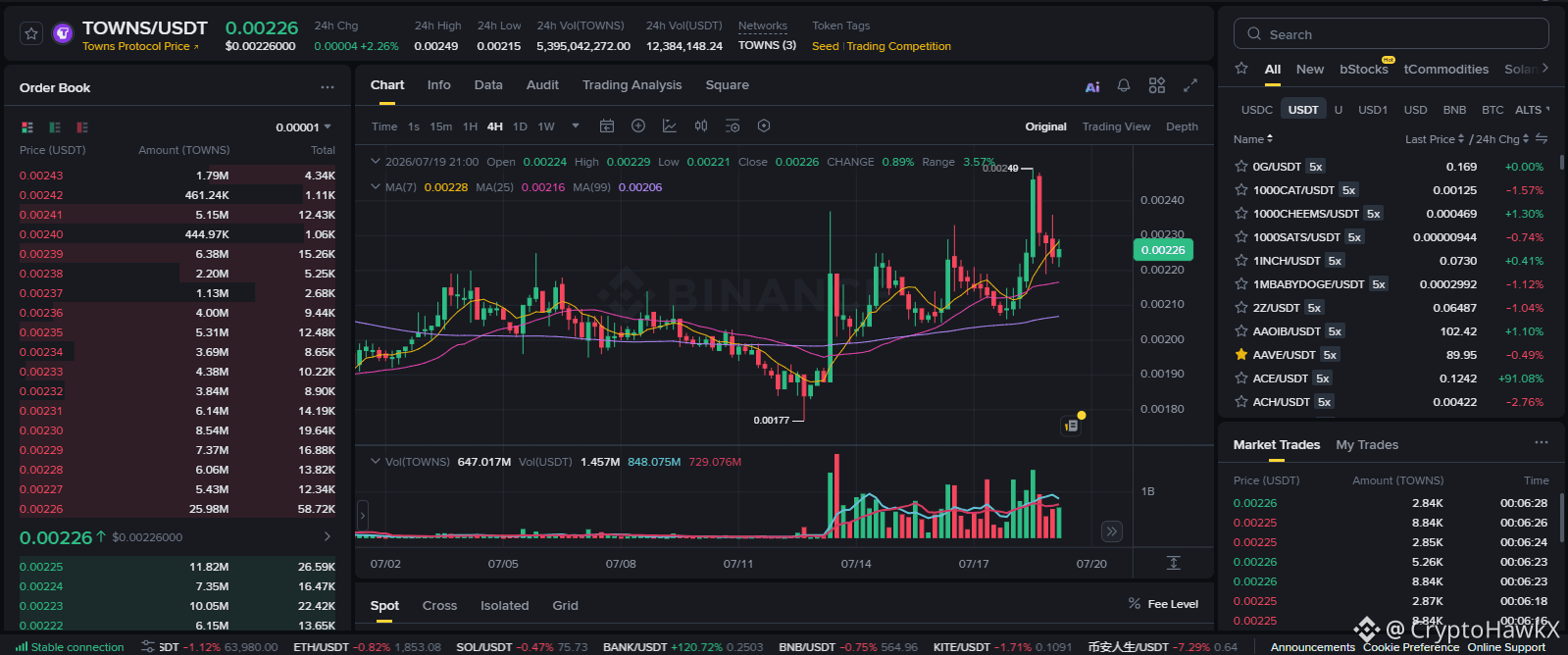Screen dimensions: 1568x655
Task: Expand current price row arrow in order book
Action: pos(328,537)
